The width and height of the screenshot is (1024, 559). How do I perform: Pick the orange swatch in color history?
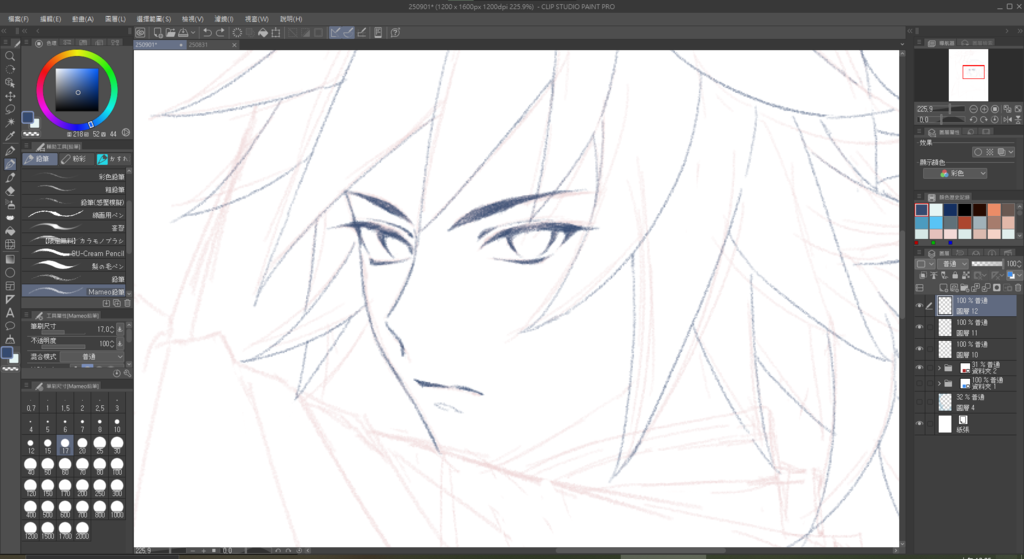click(993, 210)
